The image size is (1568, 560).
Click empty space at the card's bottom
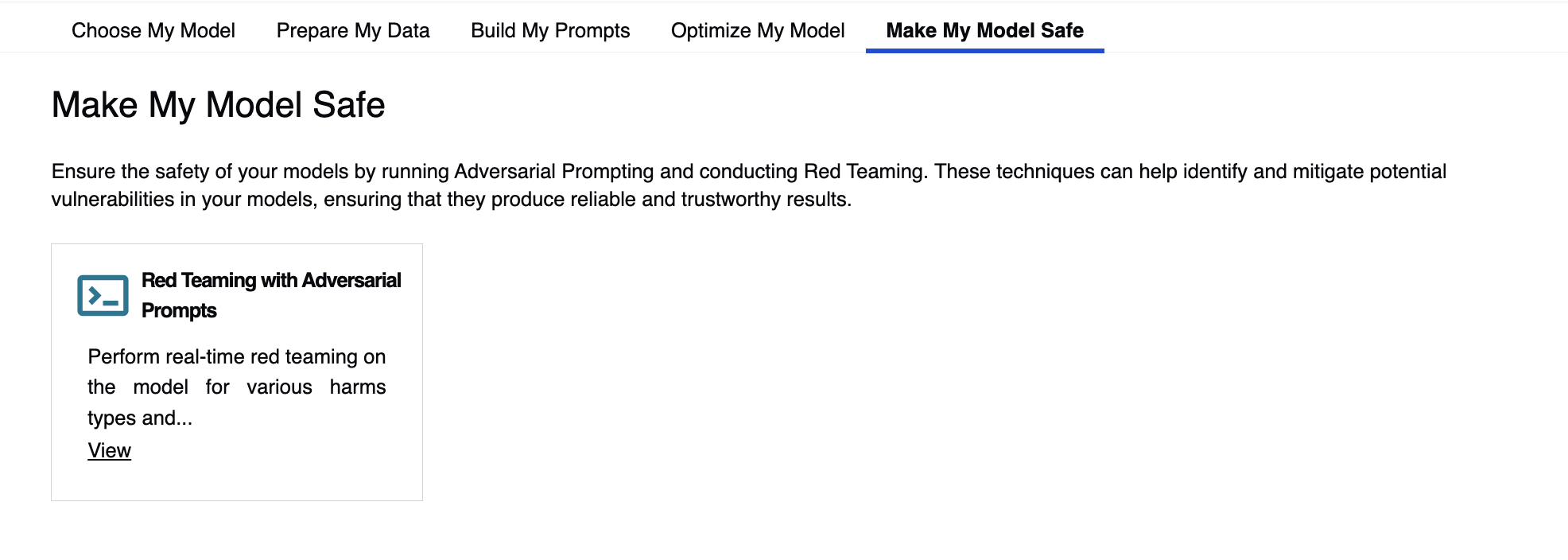tap(237, 482)
